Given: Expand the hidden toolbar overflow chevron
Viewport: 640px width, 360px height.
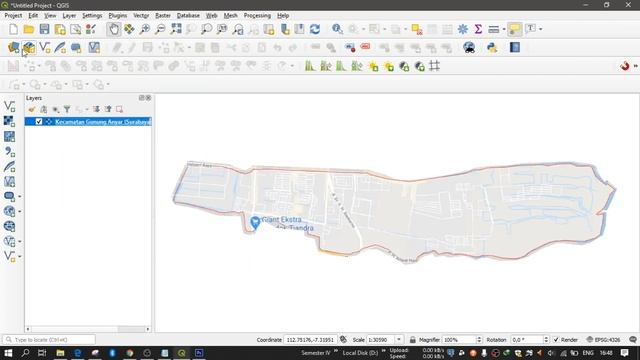Looking at the screenshot, I should (x=636, y=66).
